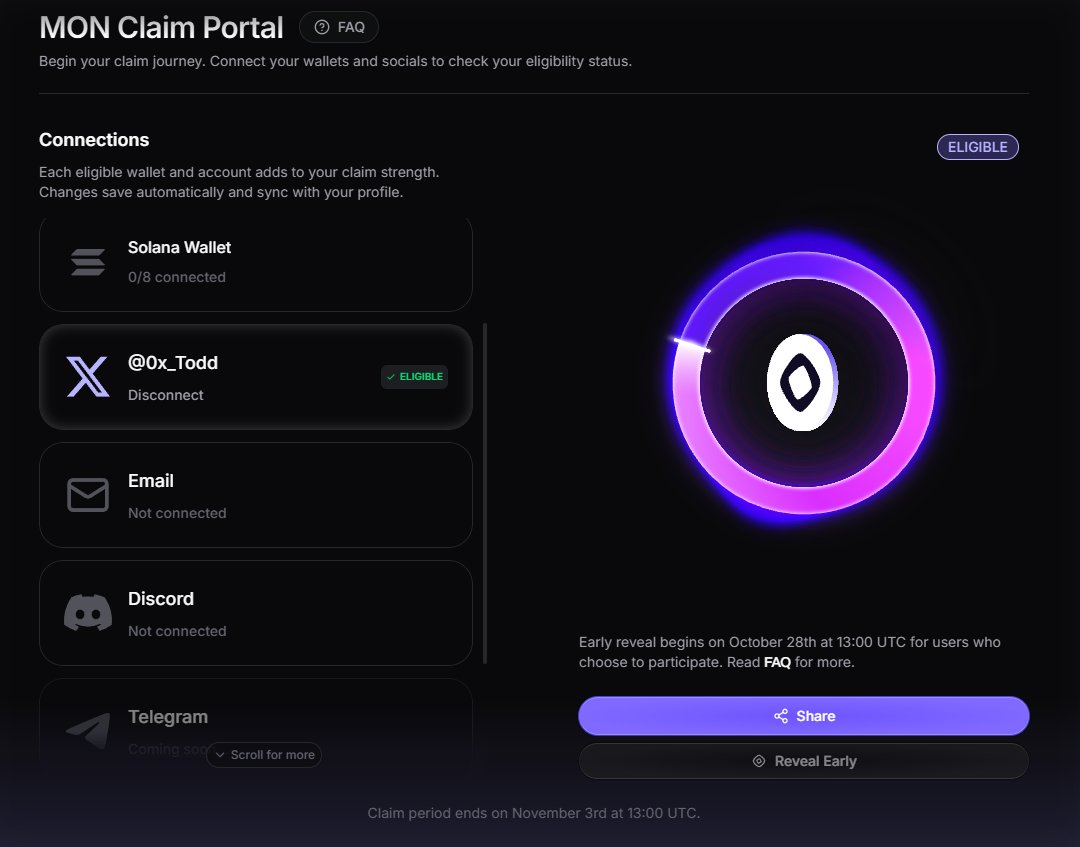The height and width of the screenshot is (847, 1080).
Task: Click the Reveal Early diamond icon
Action: tap(759, 761)
